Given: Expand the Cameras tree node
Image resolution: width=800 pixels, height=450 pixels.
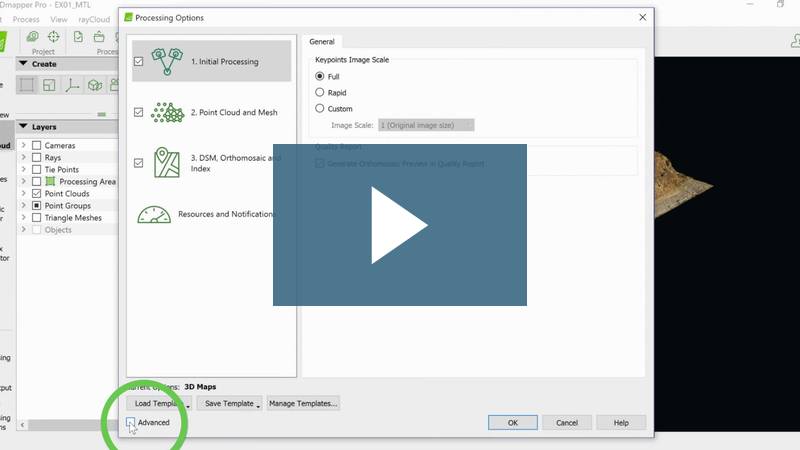Looking at the screenshot, I should tap(23, 145).
